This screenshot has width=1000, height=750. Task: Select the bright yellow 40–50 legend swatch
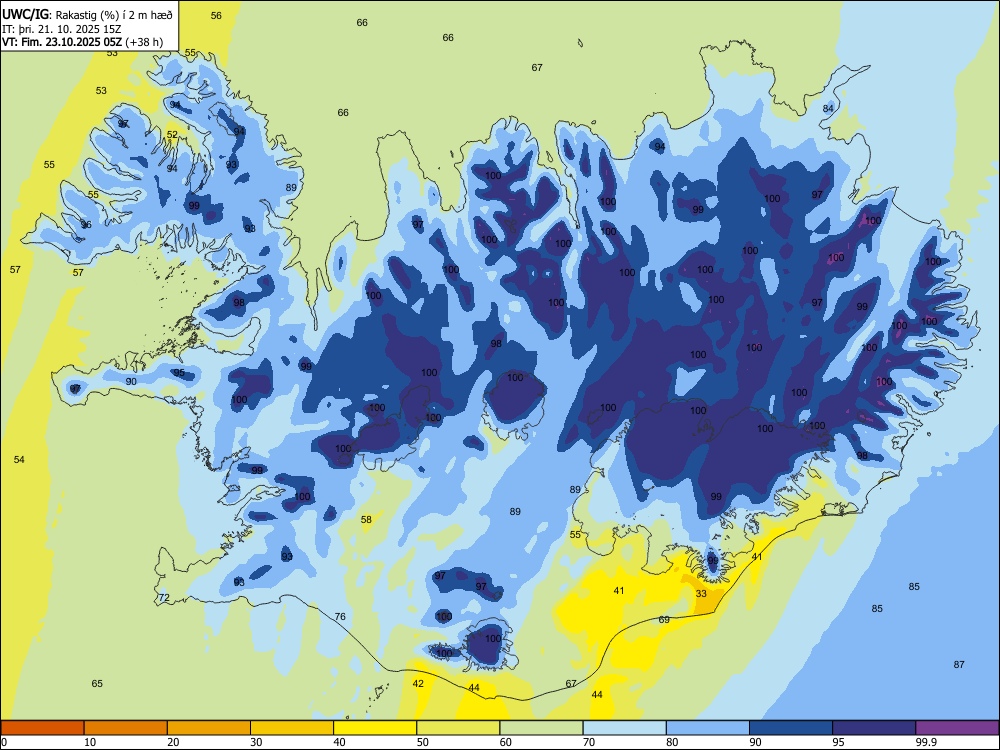point(375,728)
